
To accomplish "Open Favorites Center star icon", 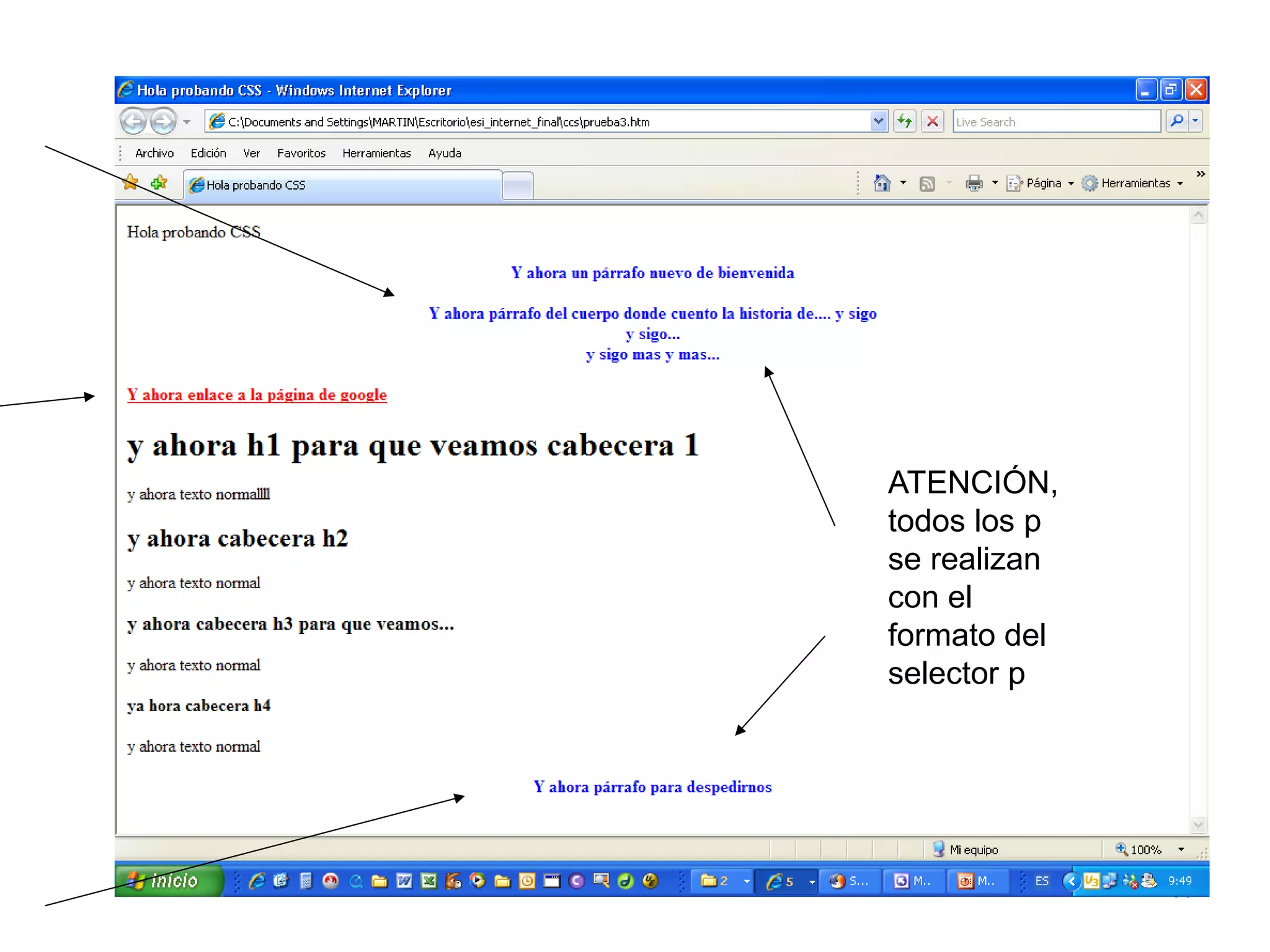I will pos(131,182).
